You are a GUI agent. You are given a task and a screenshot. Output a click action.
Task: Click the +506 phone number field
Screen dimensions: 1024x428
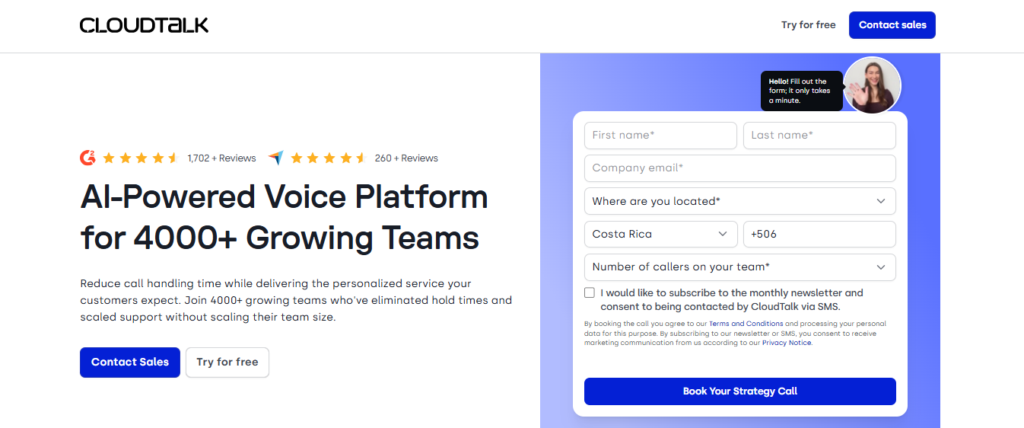(x=820, y=234)
